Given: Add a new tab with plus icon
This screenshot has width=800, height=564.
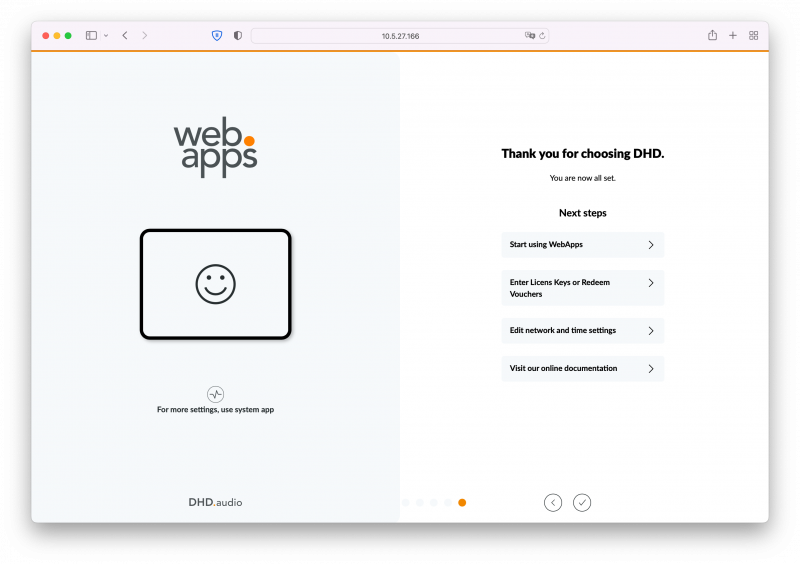Looking at the screenshot, I should [733, 35].
